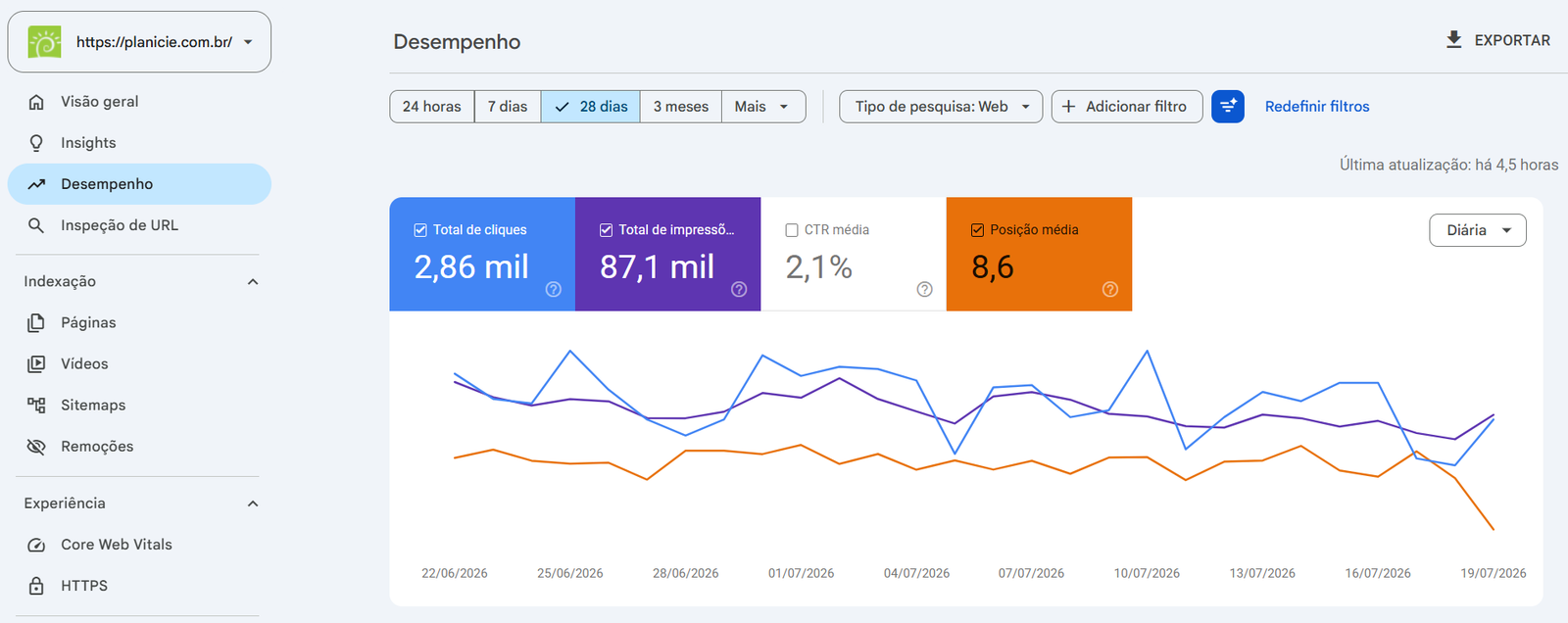The height and width of the screenshot is (623, 1568).
Task: Click the Remoções crossed-eye icon
Action: [36, 447]
